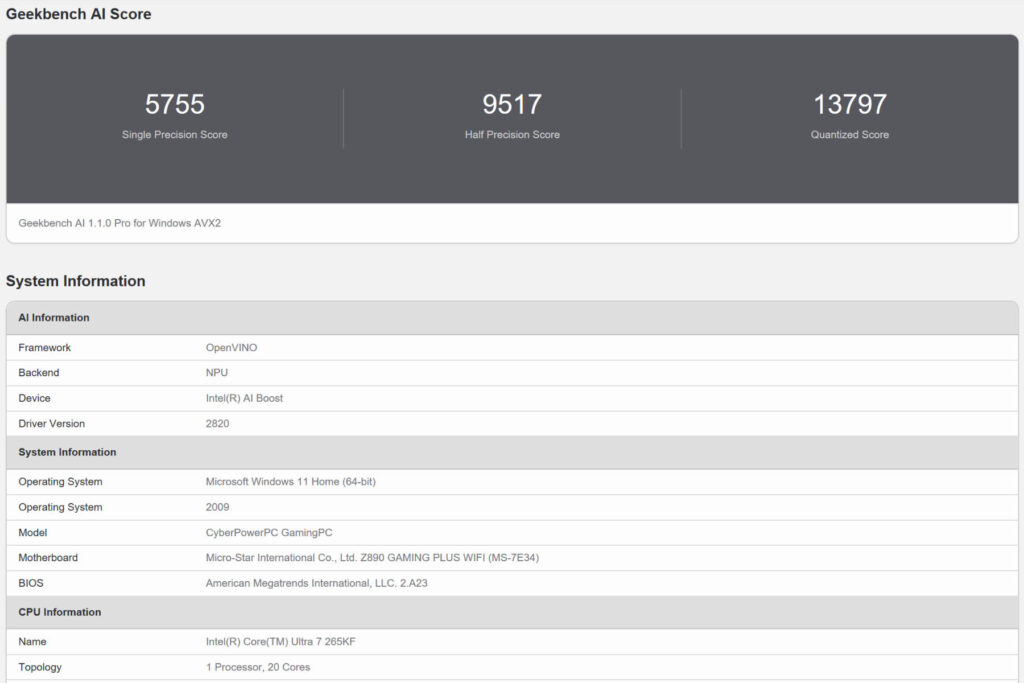Click the large System Information page heading
This screenshot has height=683, width=1024.
pos(76,281)
